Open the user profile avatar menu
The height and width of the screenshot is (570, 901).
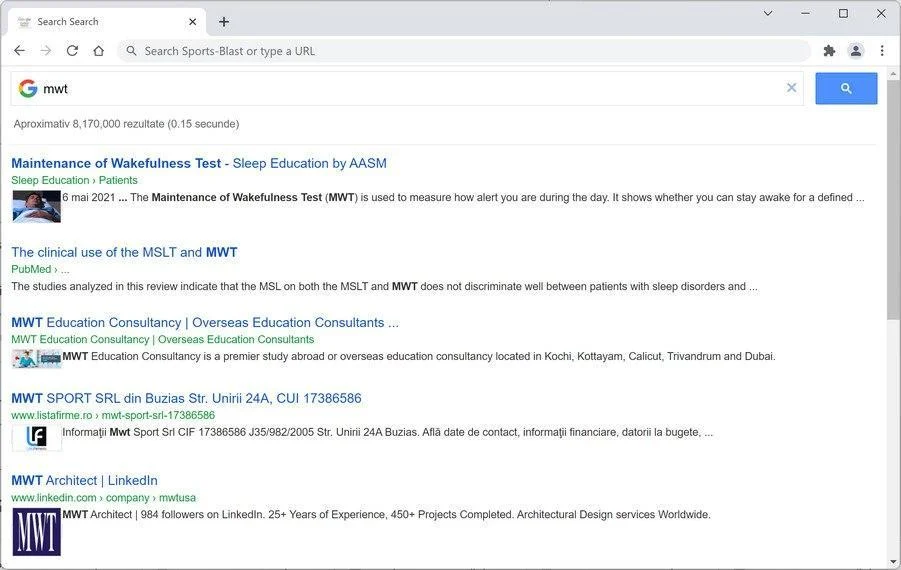(x=856, y=51)
